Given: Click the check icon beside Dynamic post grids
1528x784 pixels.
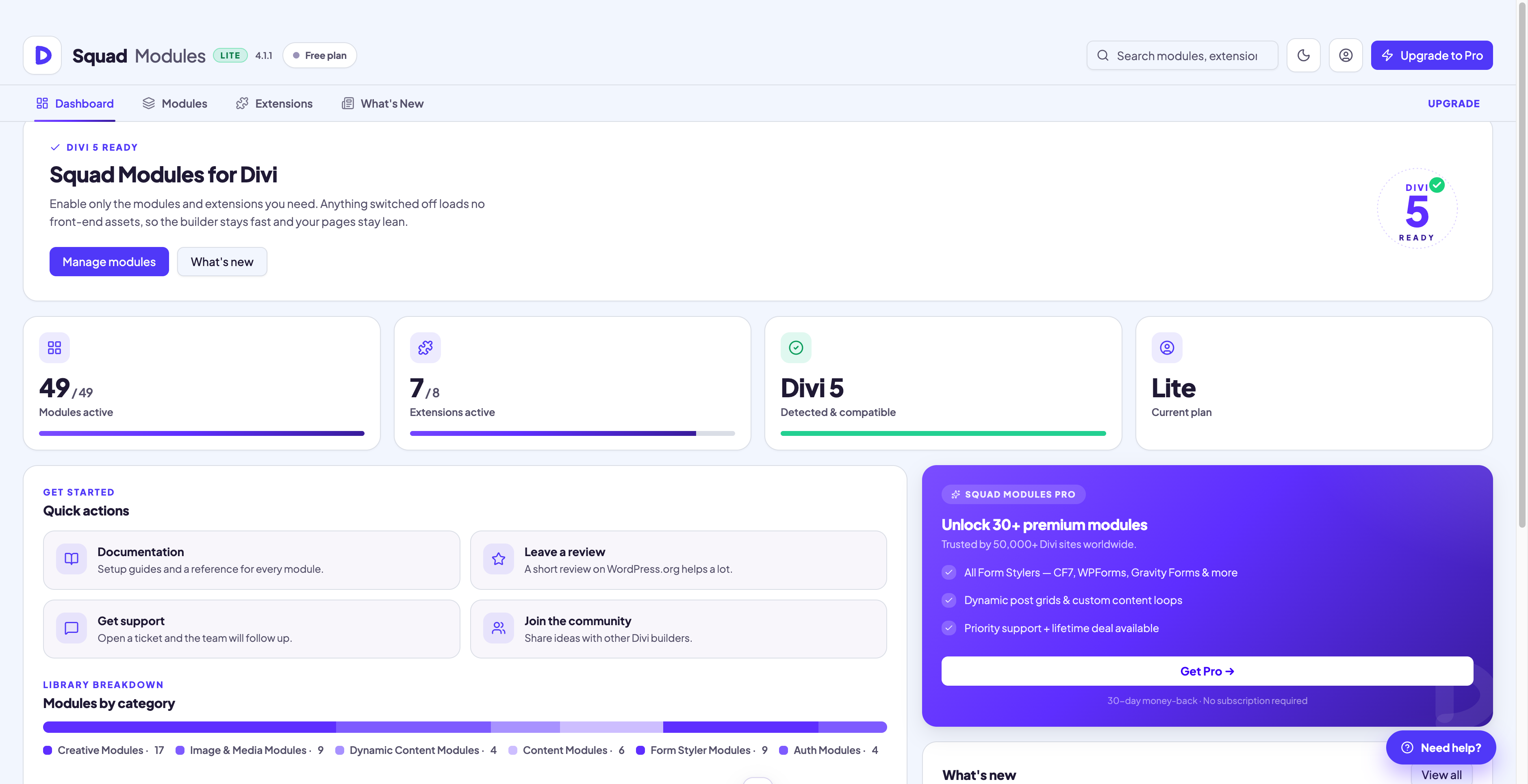Looking at the screenshot, I should pyautogui.click(x=948, y=600).
